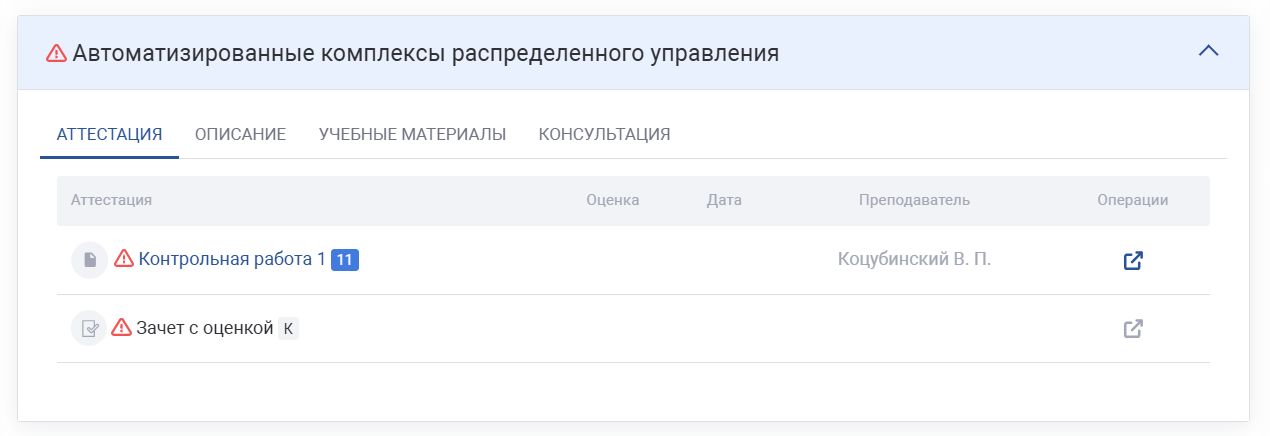Screen dimensions: 1270x436
Task: Click the checklist icon beside Зачет с оценкой
Action: (89, 328)
